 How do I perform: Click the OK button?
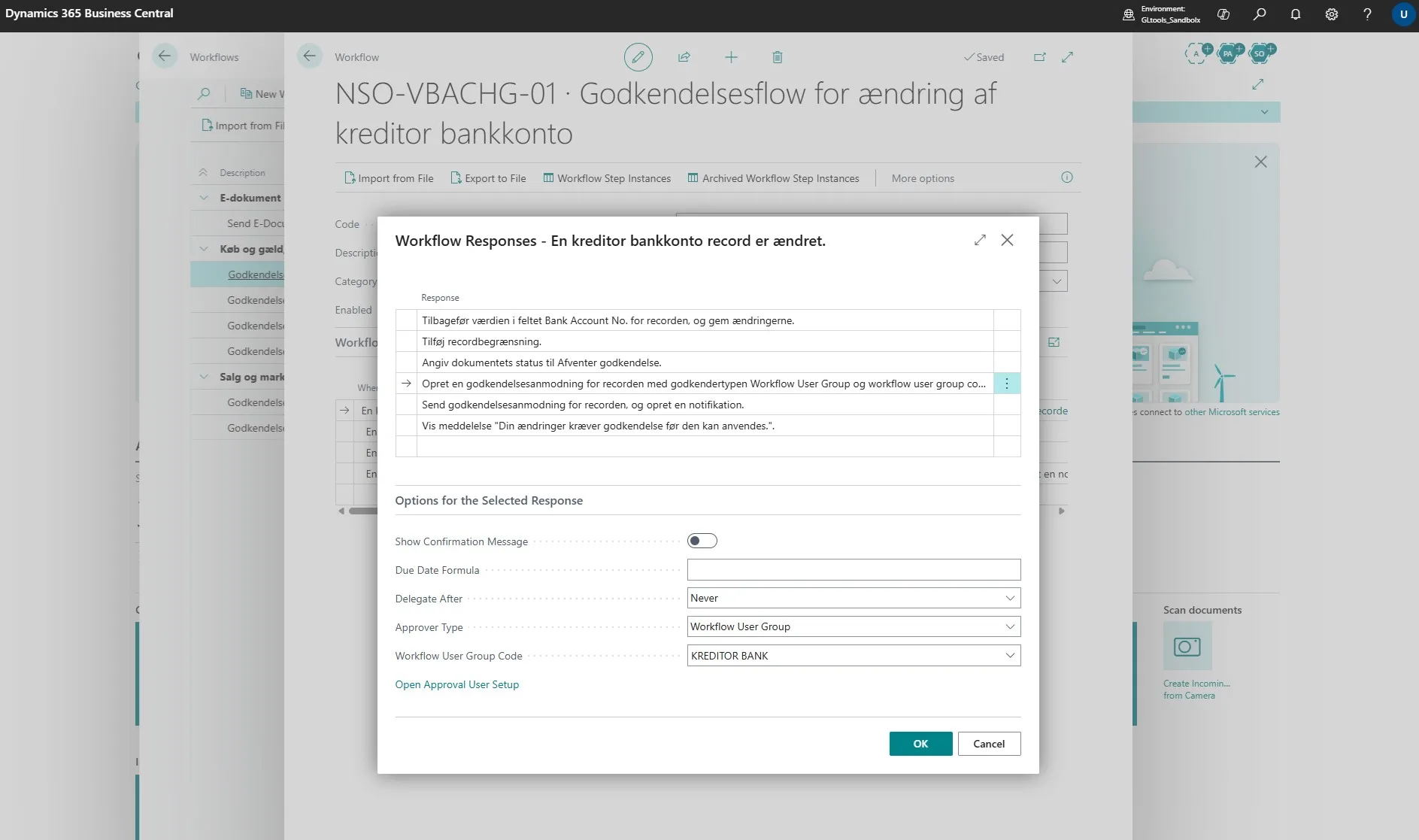coord(920,744)
